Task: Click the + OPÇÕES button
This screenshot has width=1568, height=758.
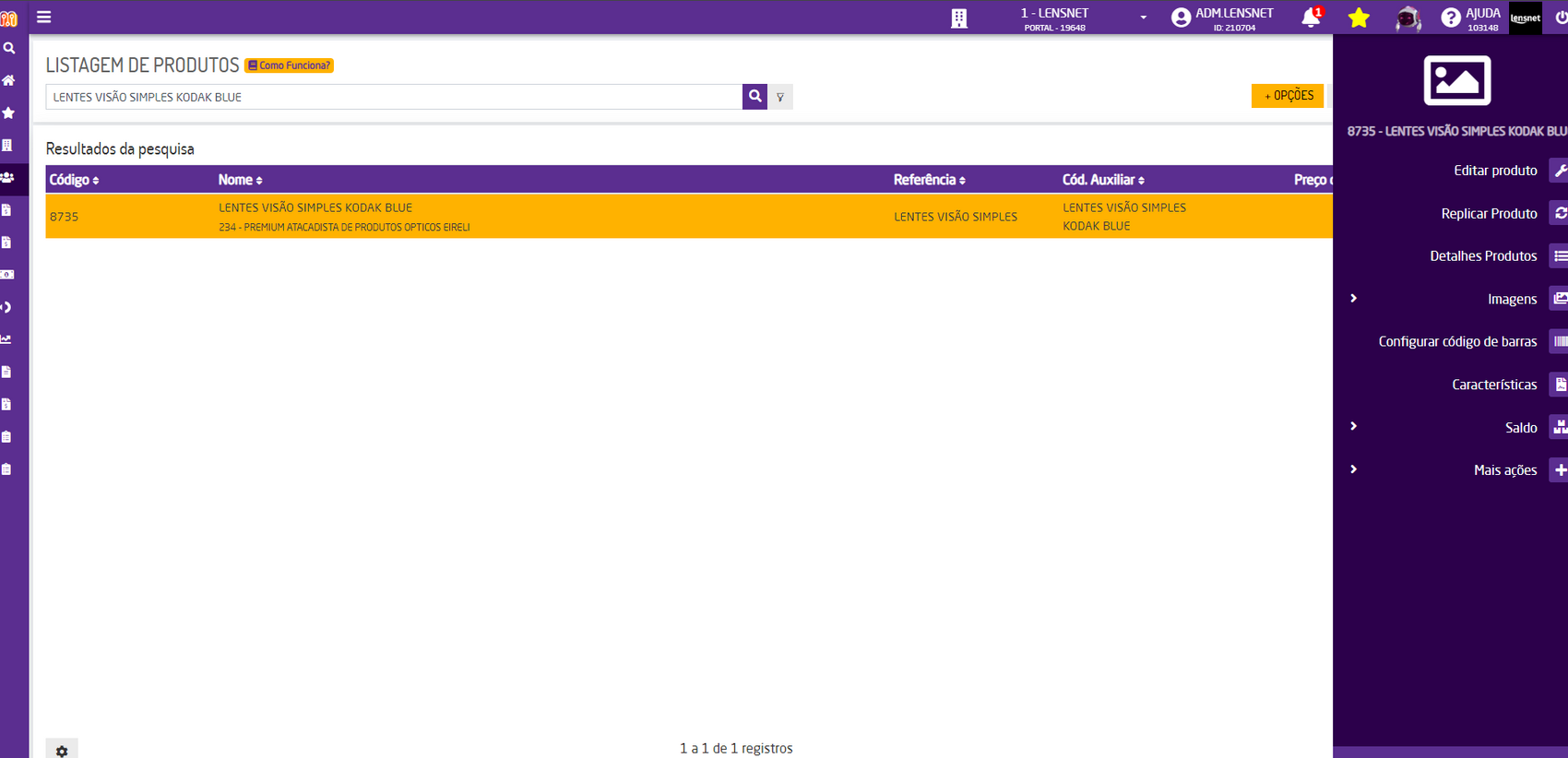Action: [x=1288, y=96]
